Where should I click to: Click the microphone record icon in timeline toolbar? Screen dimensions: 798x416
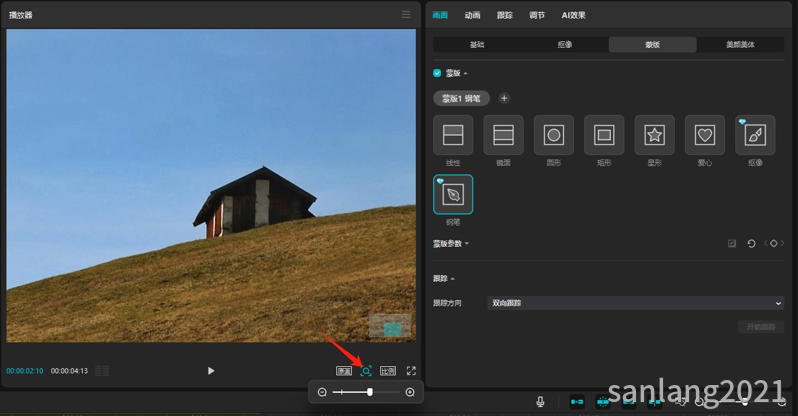(540, 402)
